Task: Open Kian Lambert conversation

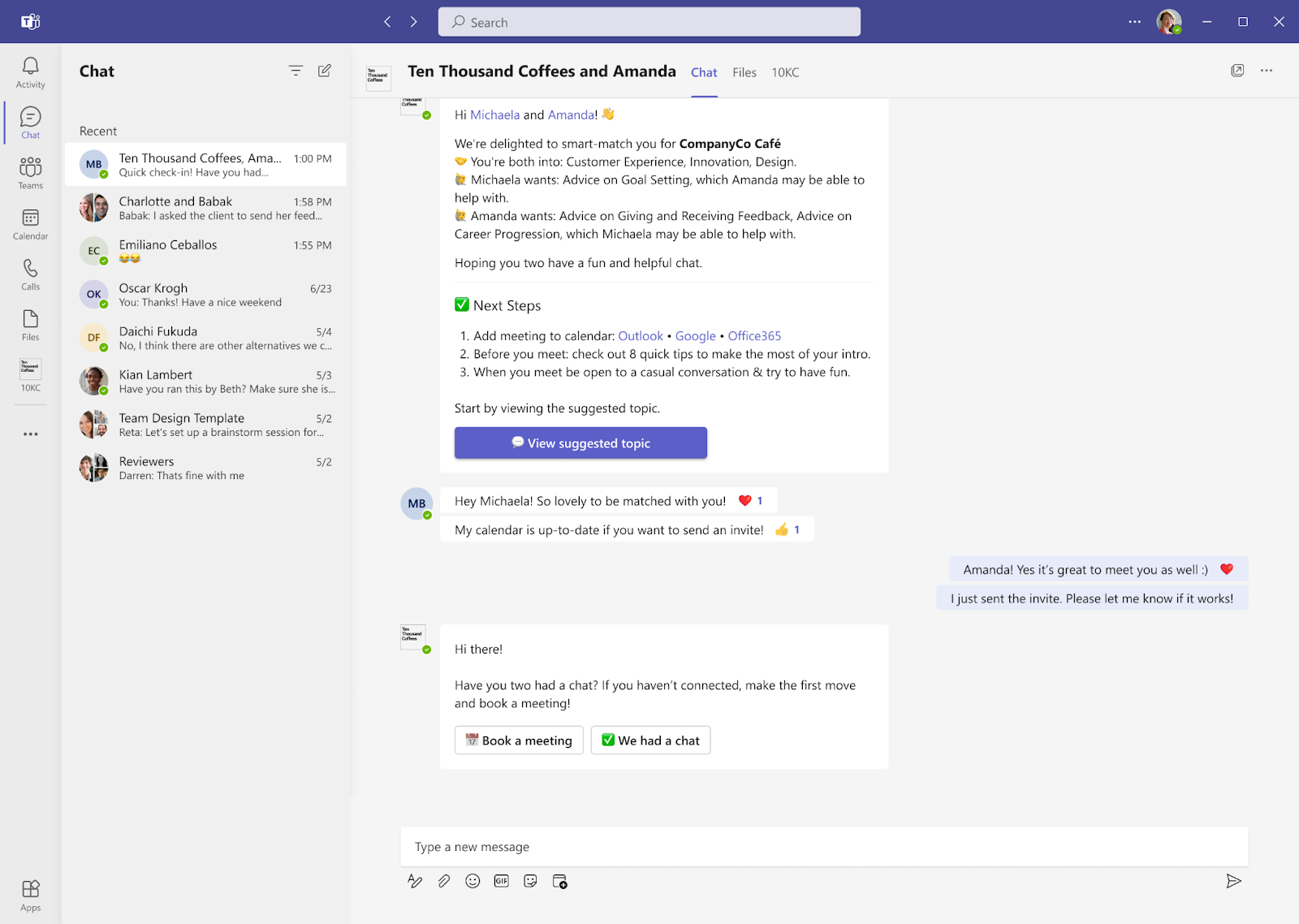Action: coord(205,381)
